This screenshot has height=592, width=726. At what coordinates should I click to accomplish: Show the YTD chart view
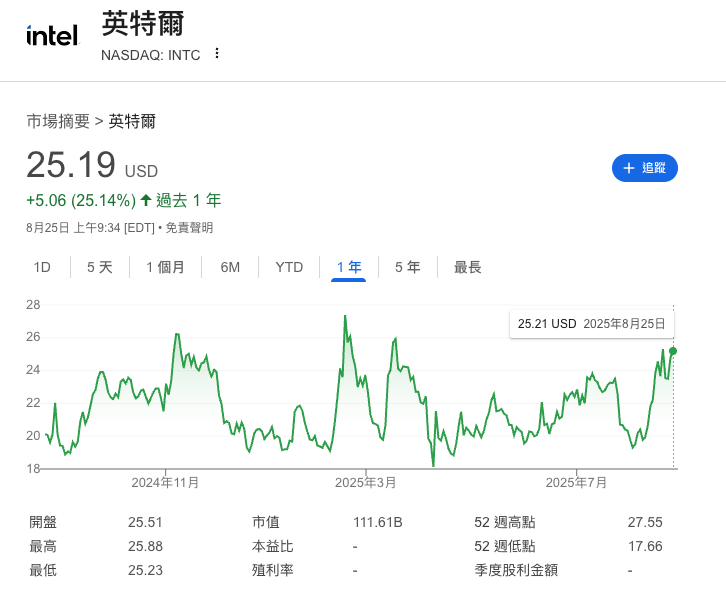pyautogui.click(x=289, y=267)
